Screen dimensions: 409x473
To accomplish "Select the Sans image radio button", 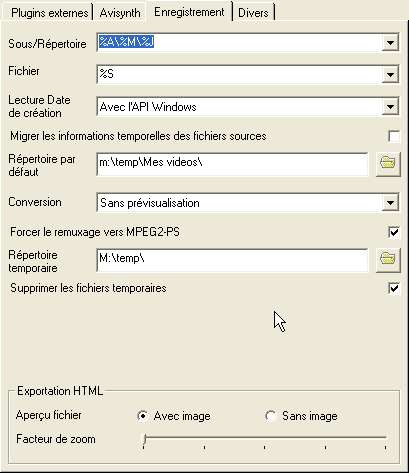I will pyautogui.click(x=270, y=416).
